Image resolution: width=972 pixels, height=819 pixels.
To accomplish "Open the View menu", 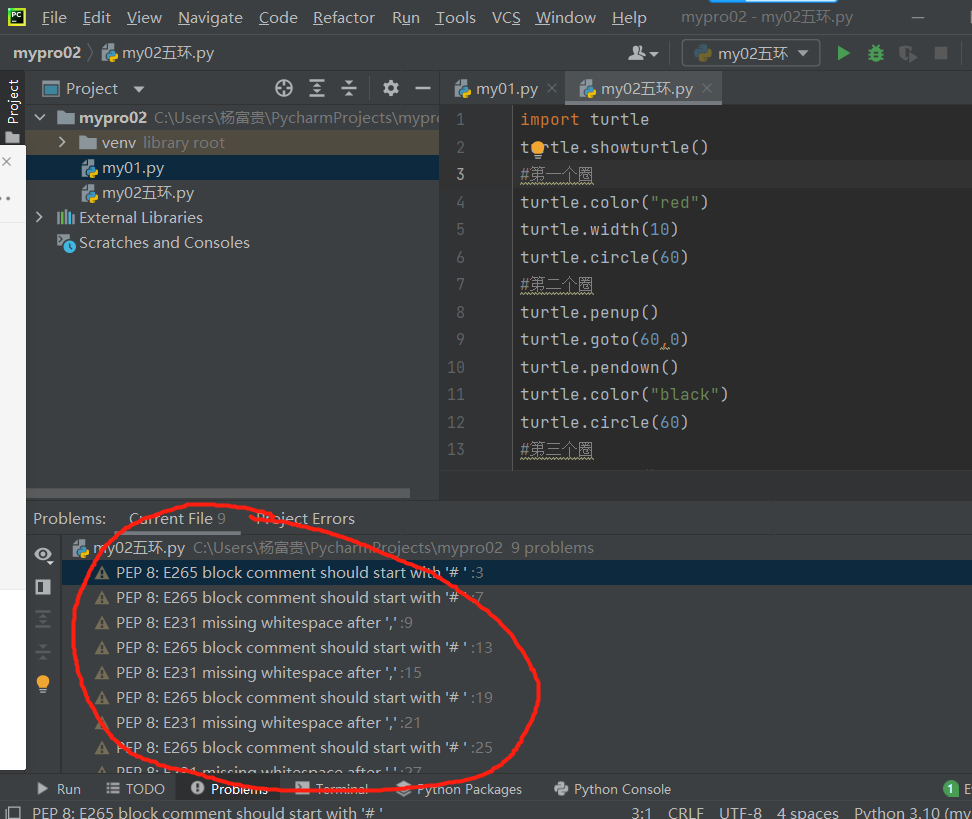I will (x=144, y=18).
